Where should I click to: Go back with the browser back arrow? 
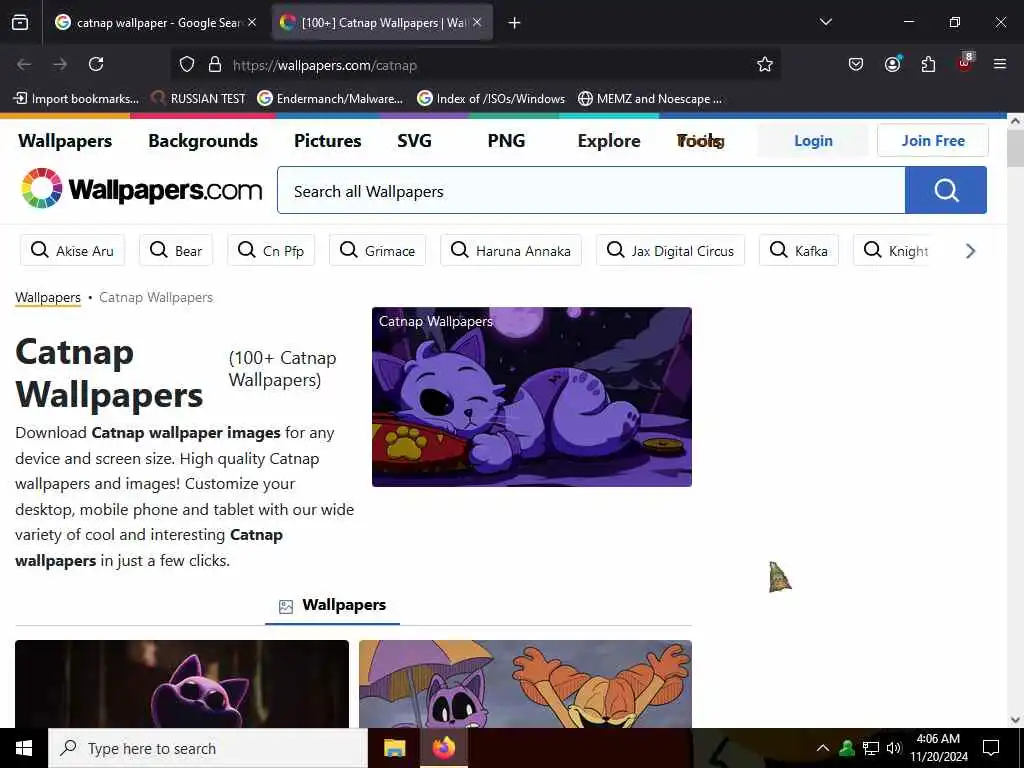coord(24,64)
